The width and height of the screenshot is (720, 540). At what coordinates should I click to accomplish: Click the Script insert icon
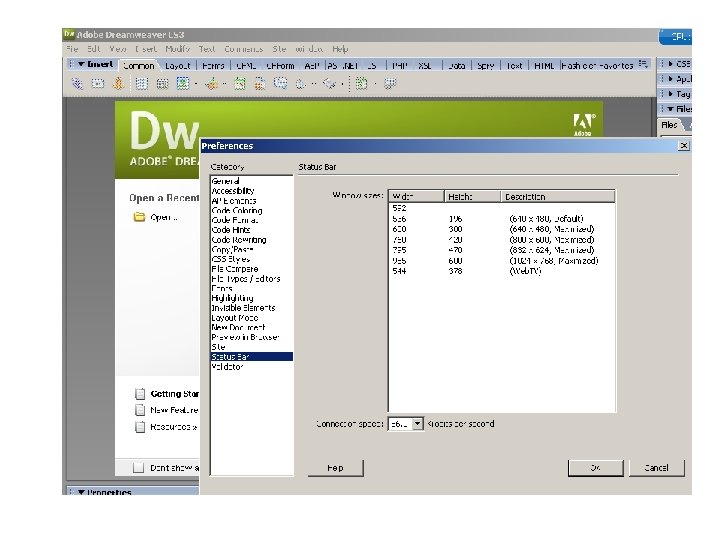[329, 84]
